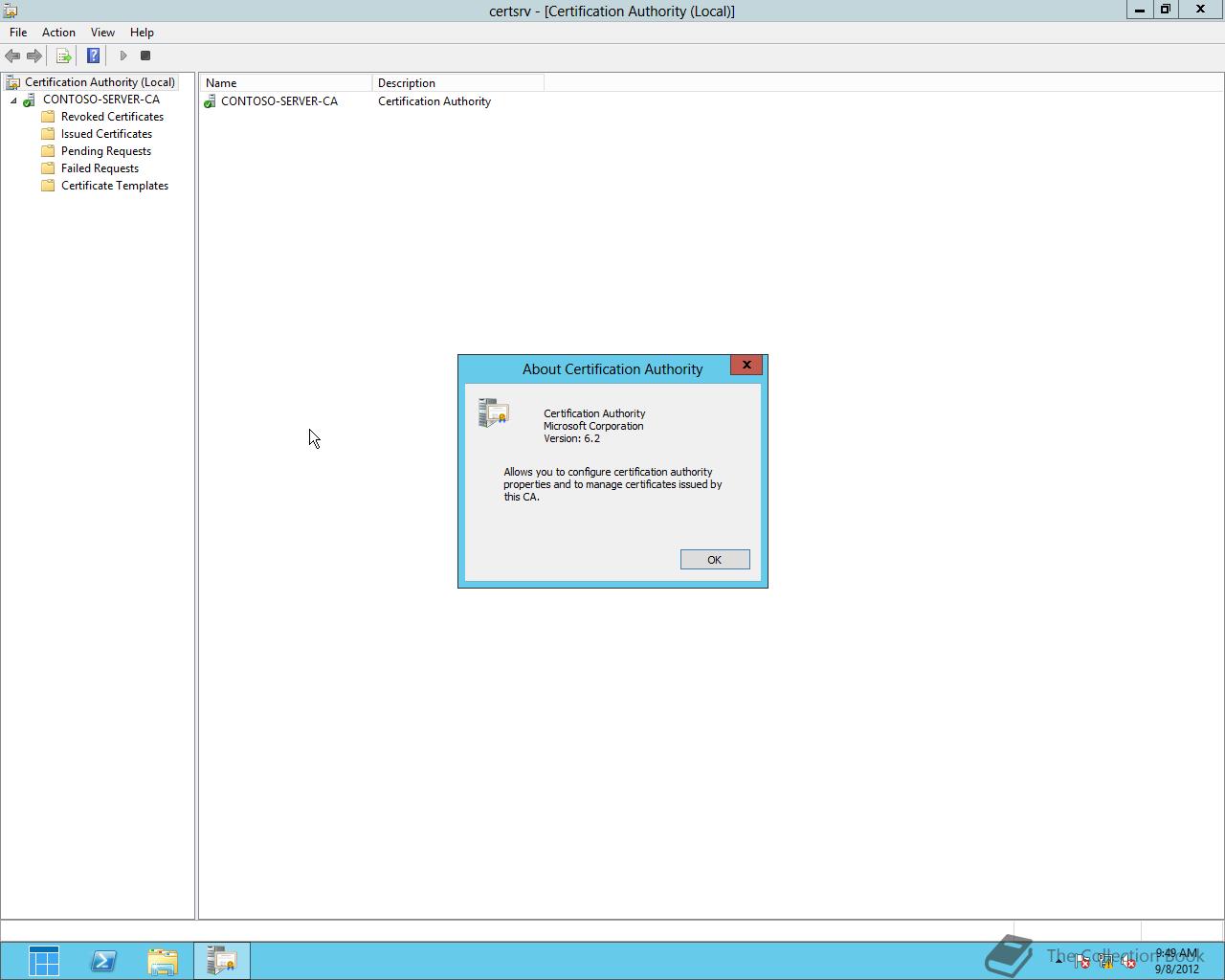Click the Certificate Templates folder icon
Image resolution: width=1225 pixels, height=980 pixels.
pos(48,186)
